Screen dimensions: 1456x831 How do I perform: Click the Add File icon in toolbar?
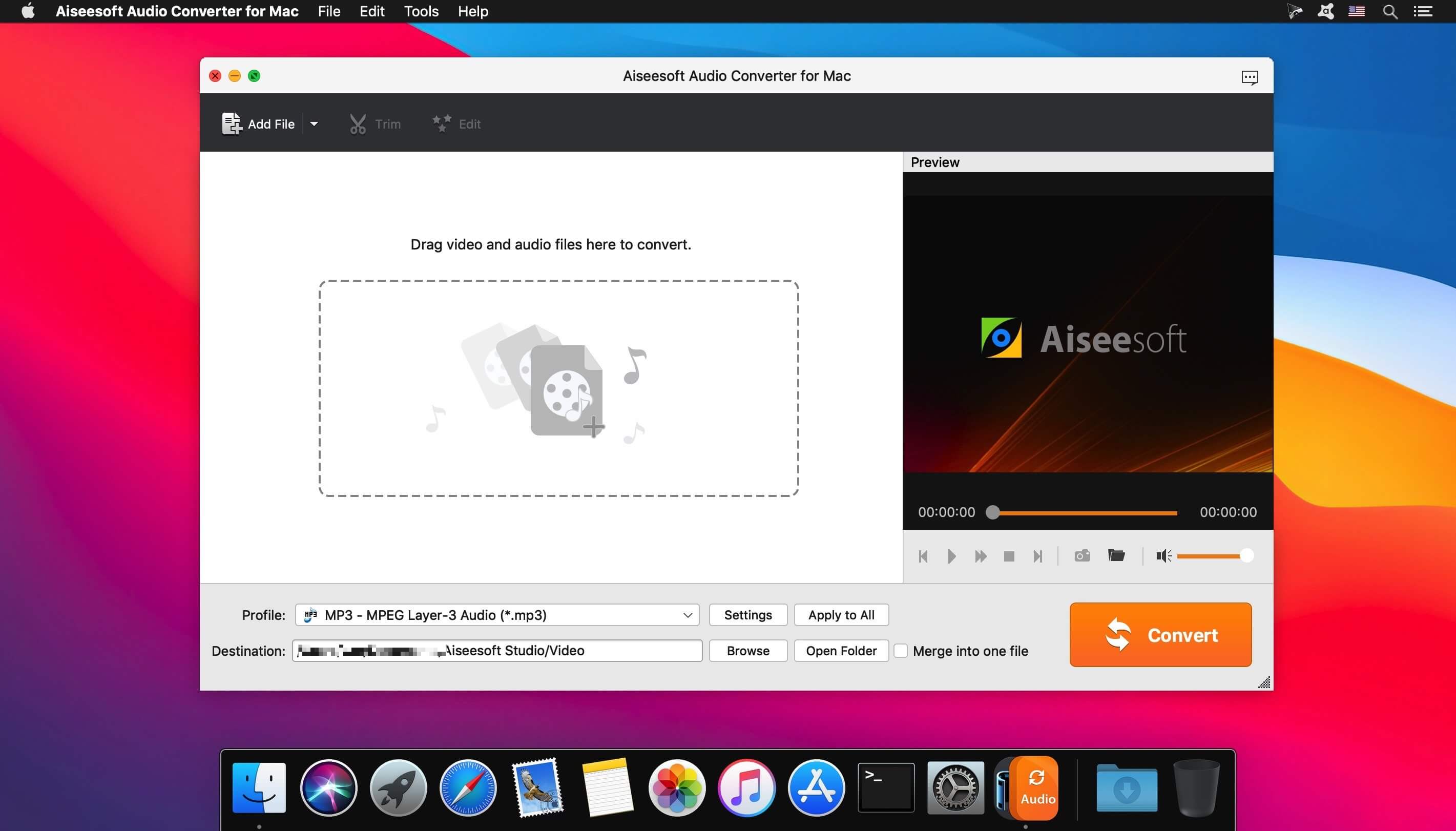pyautogui.click(x=232, y=123)
